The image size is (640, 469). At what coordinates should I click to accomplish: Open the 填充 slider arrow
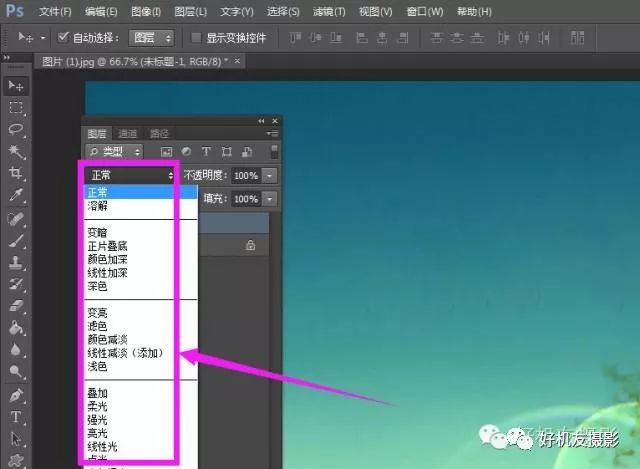[269, 199]
